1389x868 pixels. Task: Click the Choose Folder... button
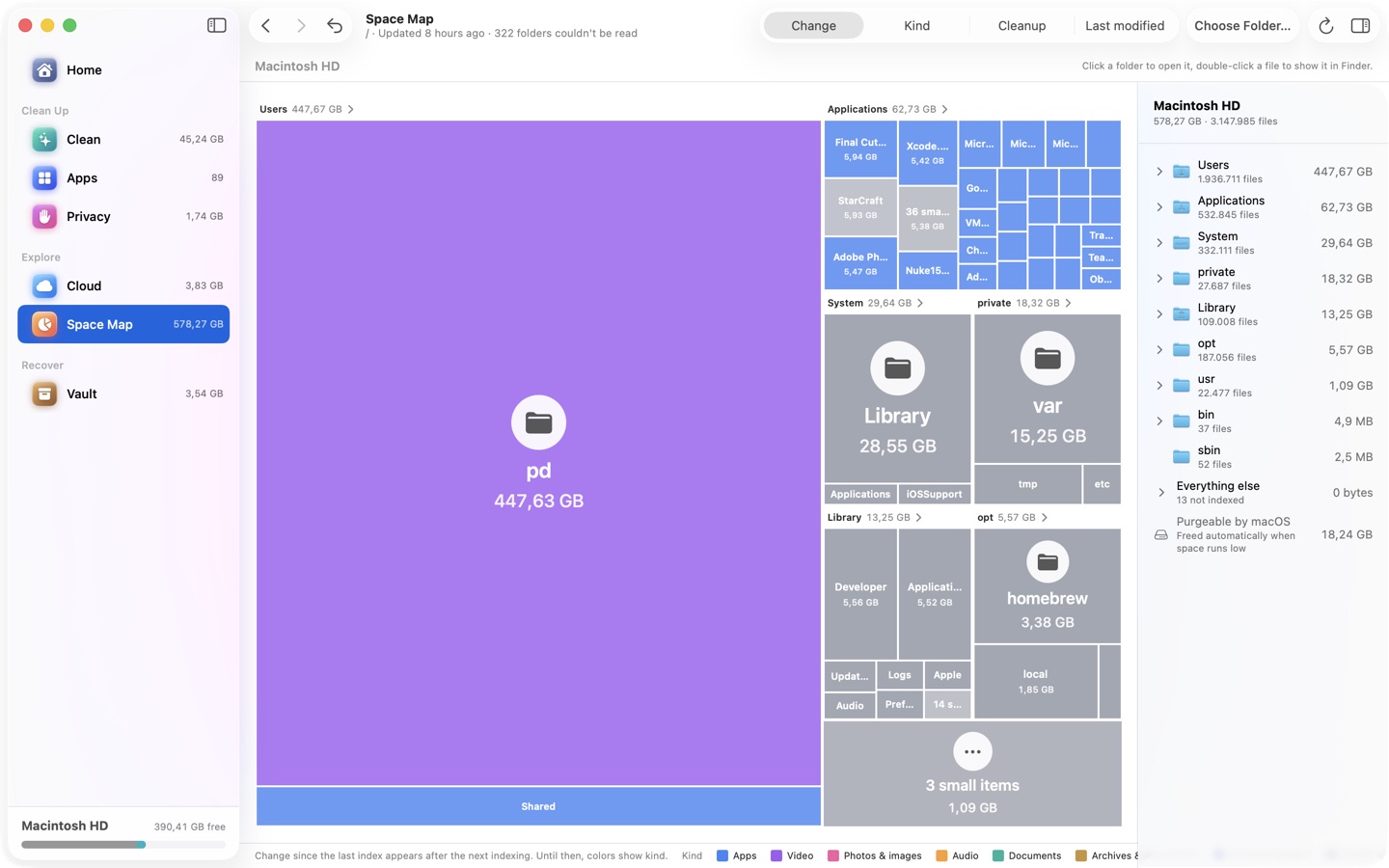[1242, 26]
